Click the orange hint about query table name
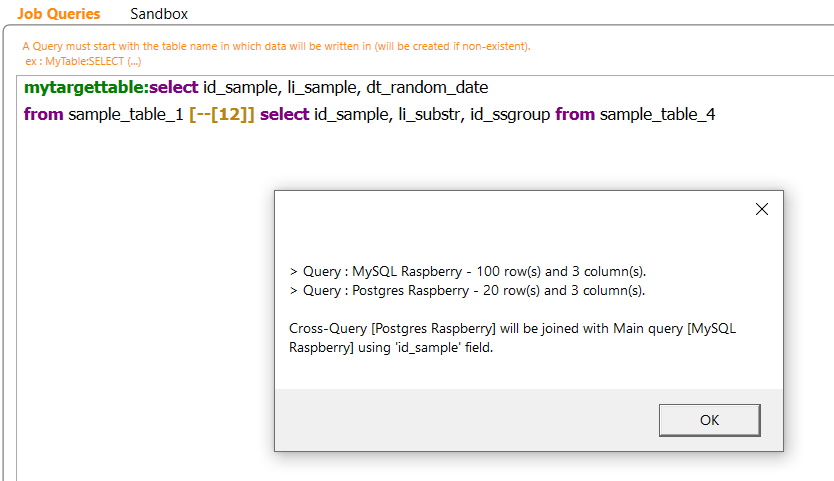The image size is (834, 481). (276, 46)
